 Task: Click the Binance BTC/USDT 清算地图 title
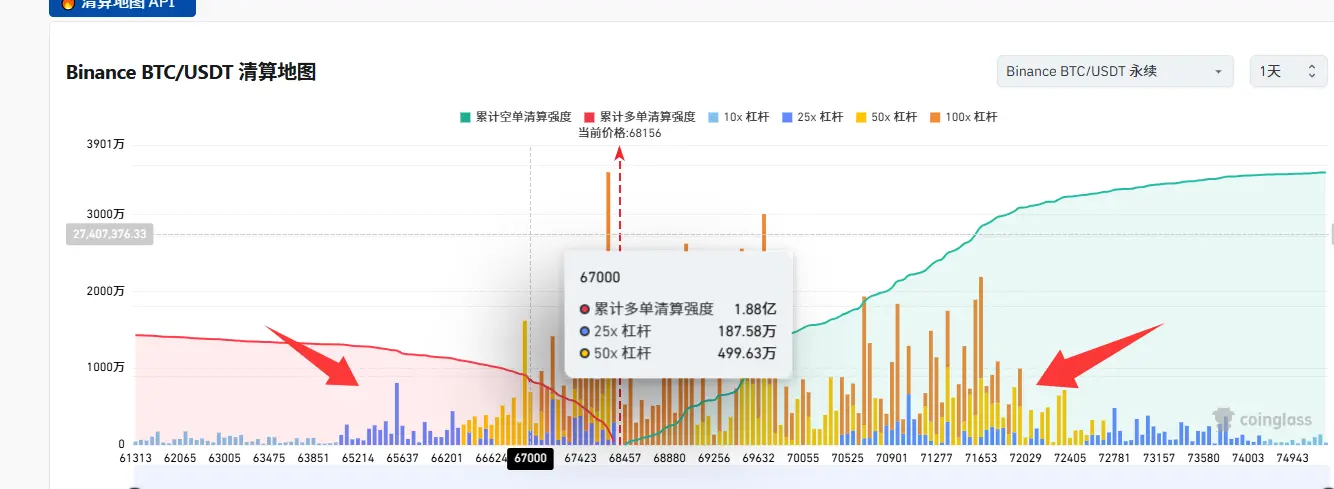191,72
